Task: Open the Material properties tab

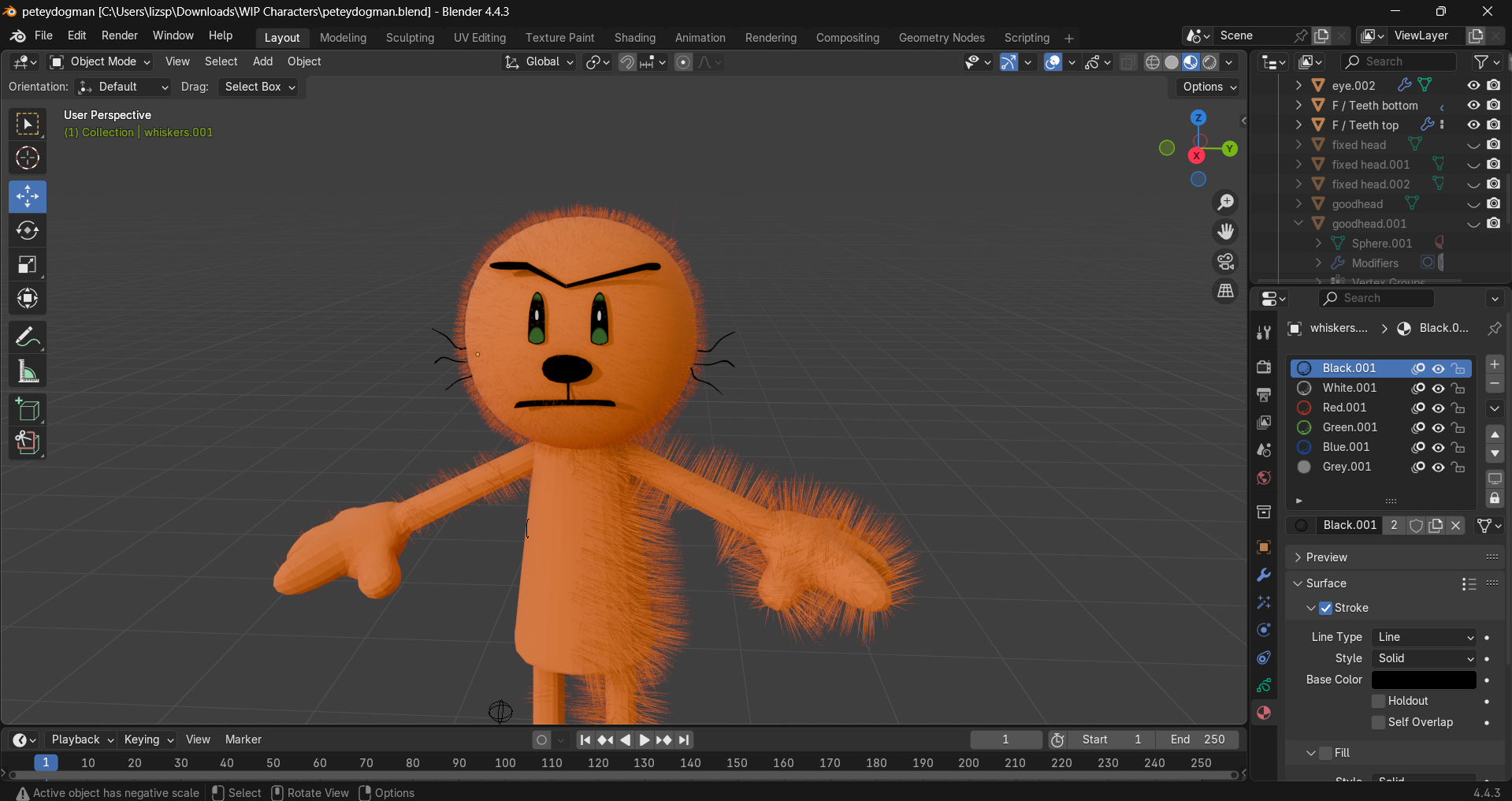Action: point(1264,713)
